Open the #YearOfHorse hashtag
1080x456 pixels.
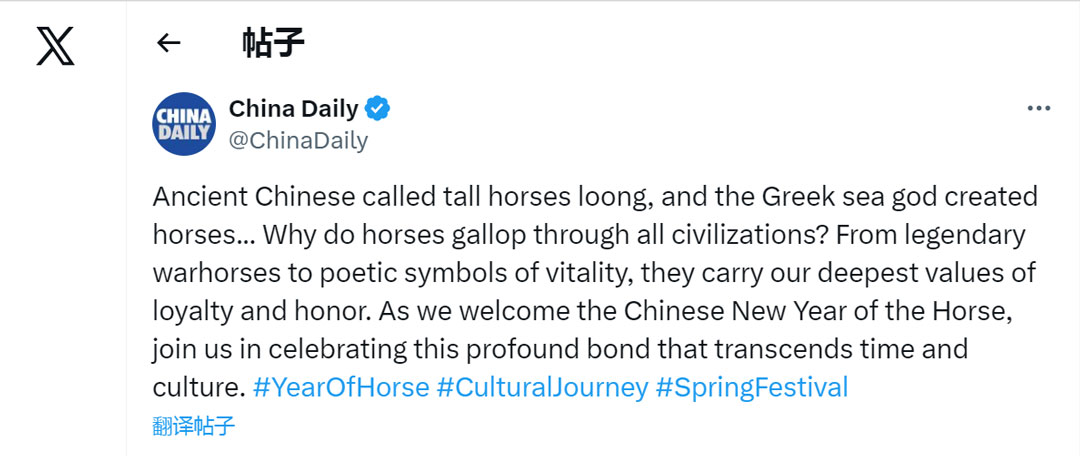click(x=341, y=387)
